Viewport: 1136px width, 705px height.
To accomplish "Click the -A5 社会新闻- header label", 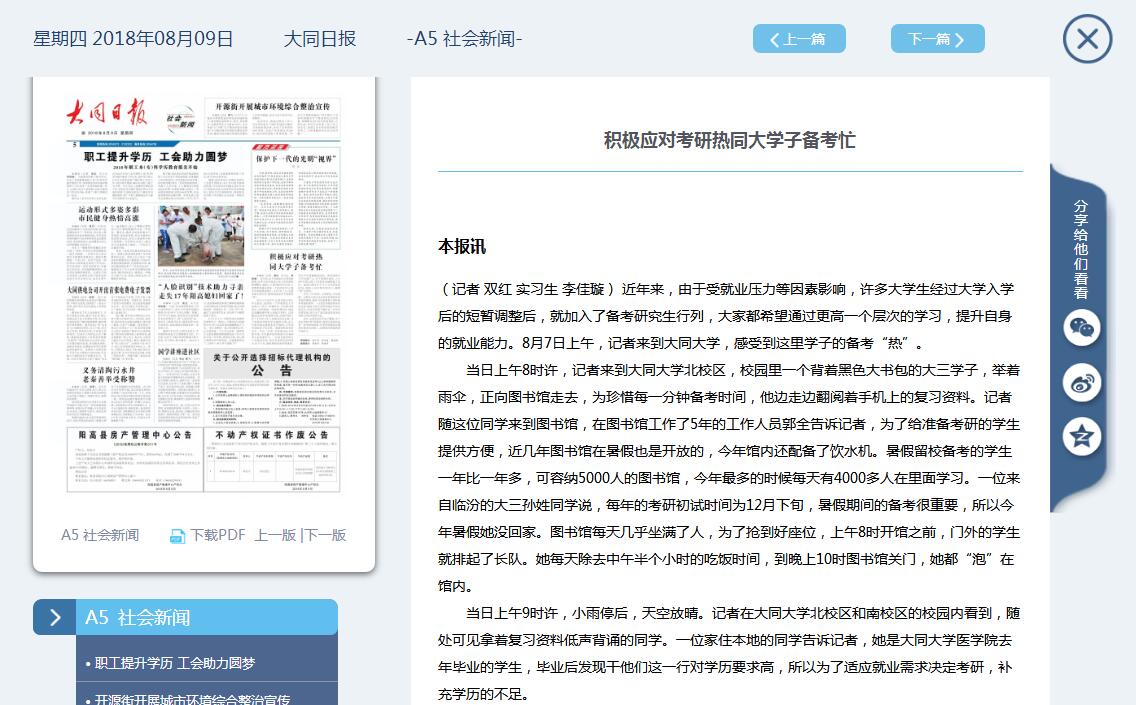I will (x=464, y=38).
